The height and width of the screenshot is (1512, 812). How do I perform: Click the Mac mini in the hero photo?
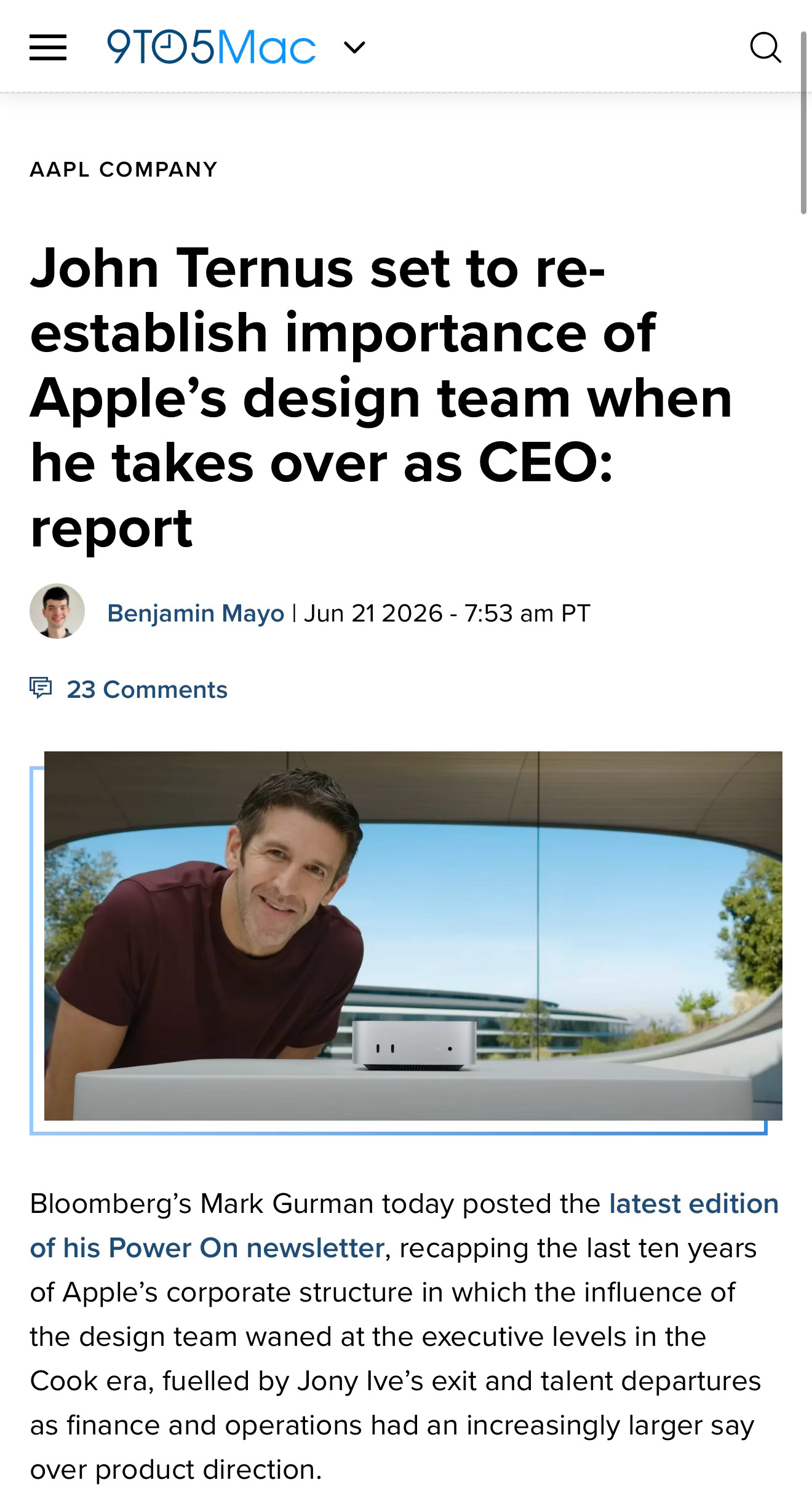414,1046
